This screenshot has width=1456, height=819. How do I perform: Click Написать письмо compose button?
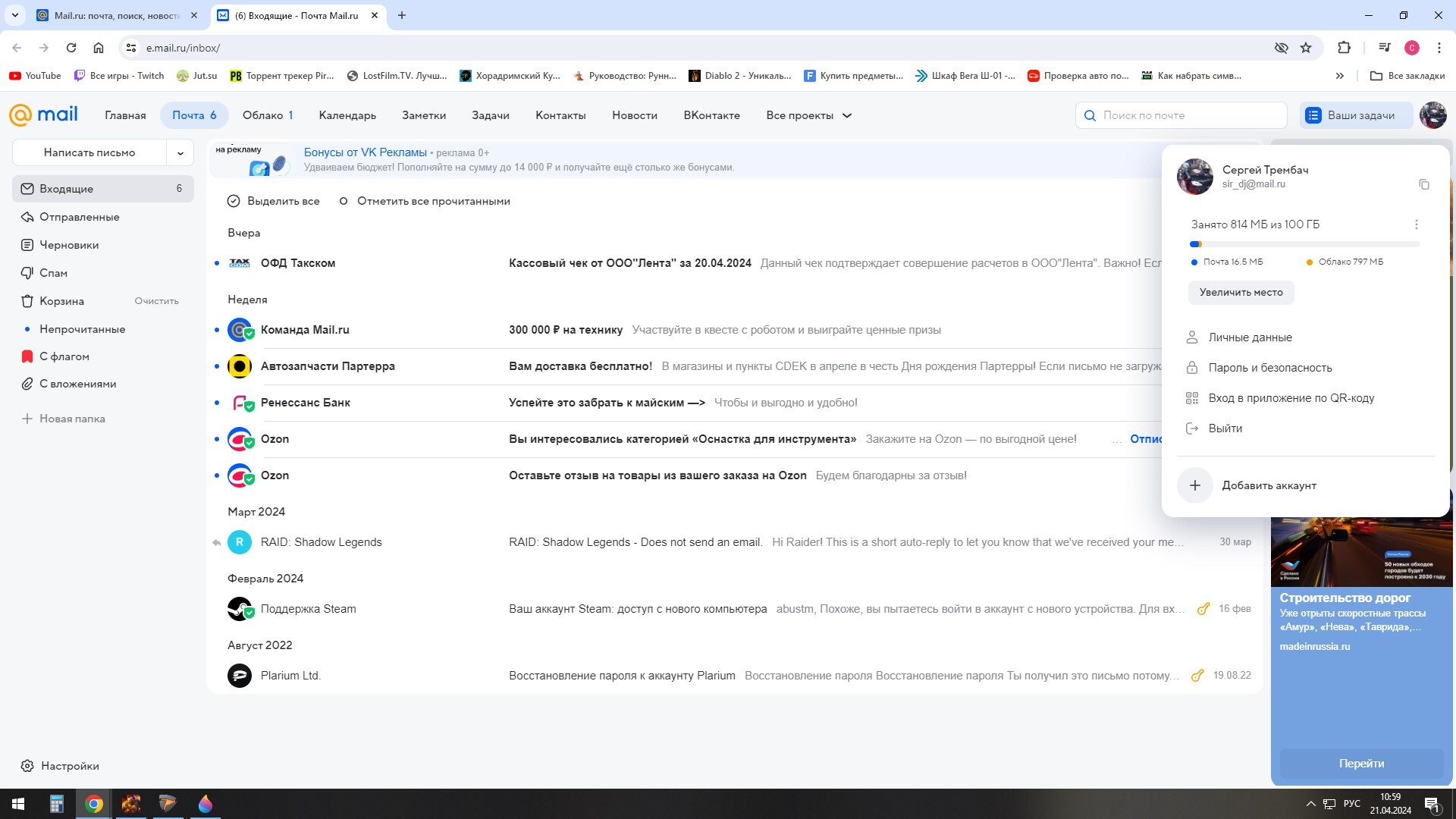(89, 152)
